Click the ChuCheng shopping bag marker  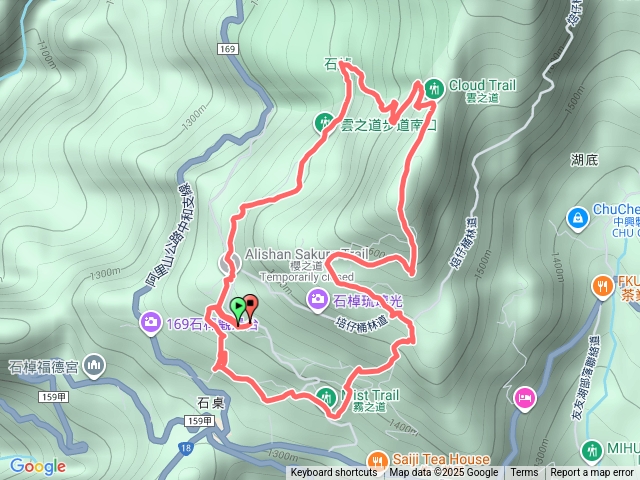(x=578, y=219)
